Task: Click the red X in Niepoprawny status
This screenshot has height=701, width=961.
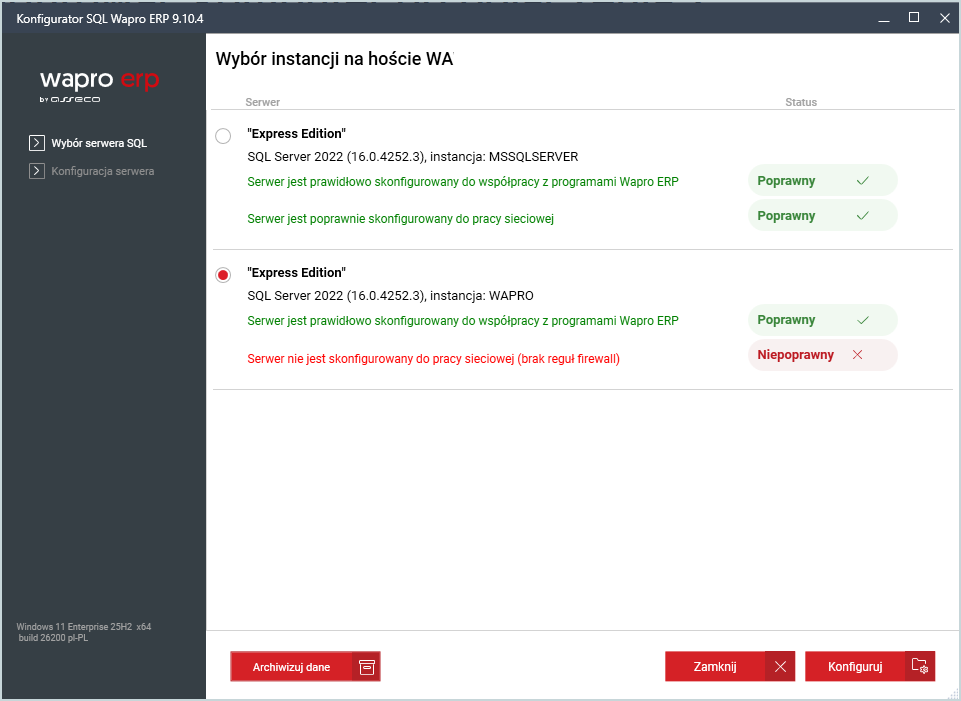Action: click(x=857, y=355)
